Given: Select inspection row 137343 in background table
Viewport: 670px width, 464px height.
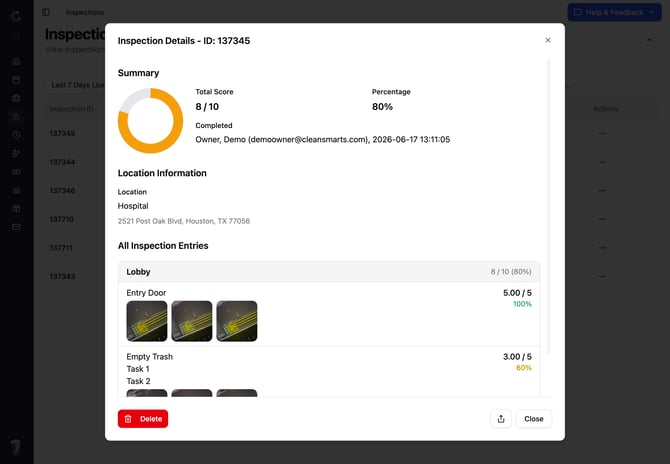Looking at the screenshot, I should point(62,276).
